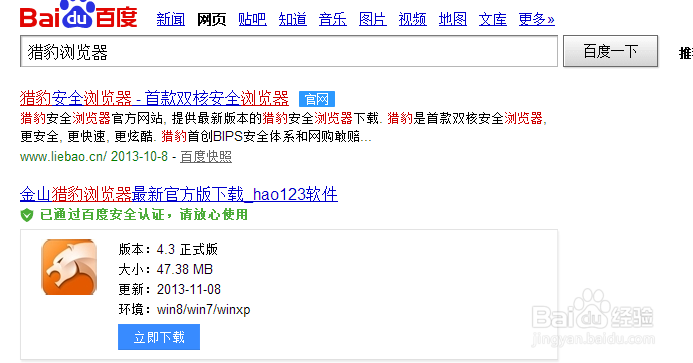Open the 新闻 news tab
Image resolution: width=693 pixels, height=363 pixels.
(171, 19)
